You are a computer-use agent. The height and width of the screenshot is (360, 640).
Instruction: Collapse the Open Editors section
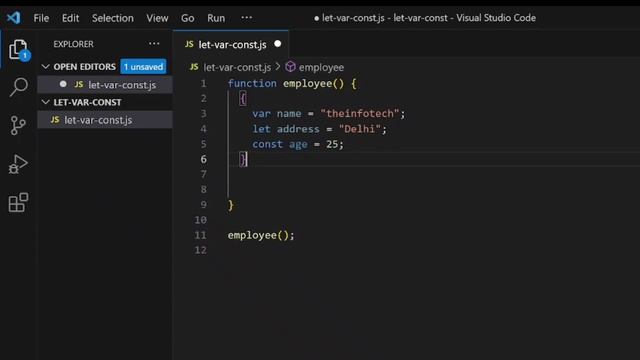tap(46, 67)
